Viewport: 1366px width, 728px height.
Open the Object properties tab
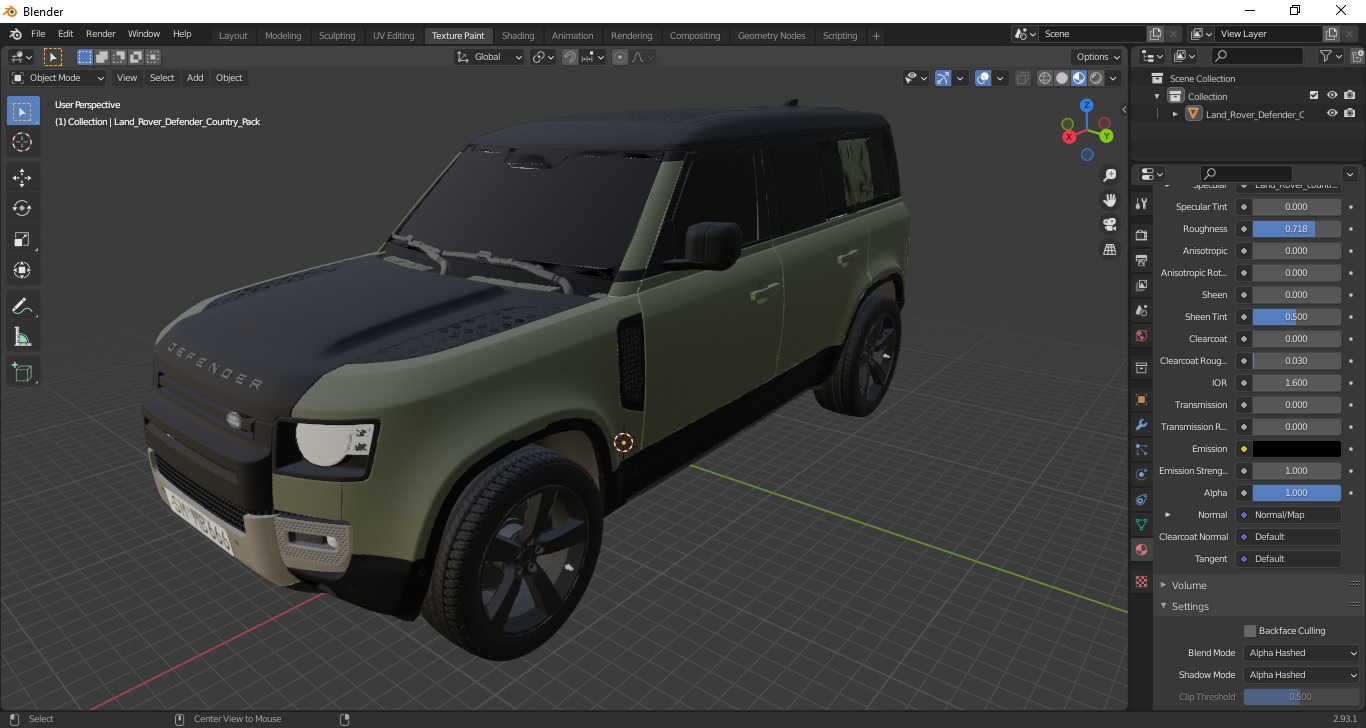click(x=1141, y=399)
